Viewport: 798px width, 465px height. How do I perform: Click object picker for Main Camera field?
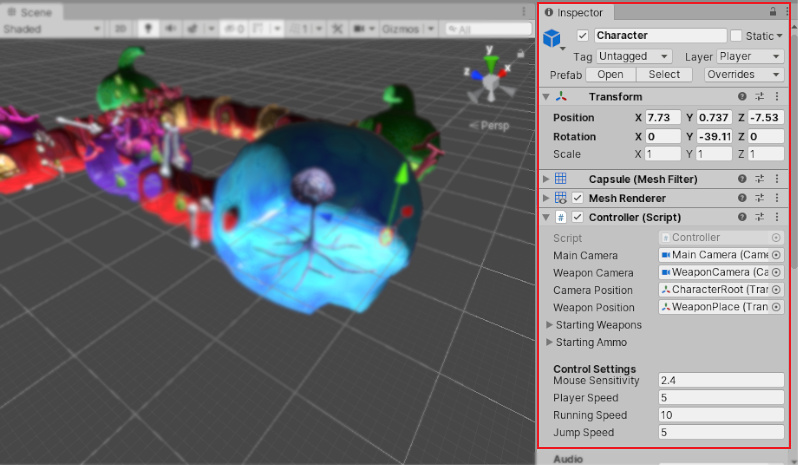(776, 255)
